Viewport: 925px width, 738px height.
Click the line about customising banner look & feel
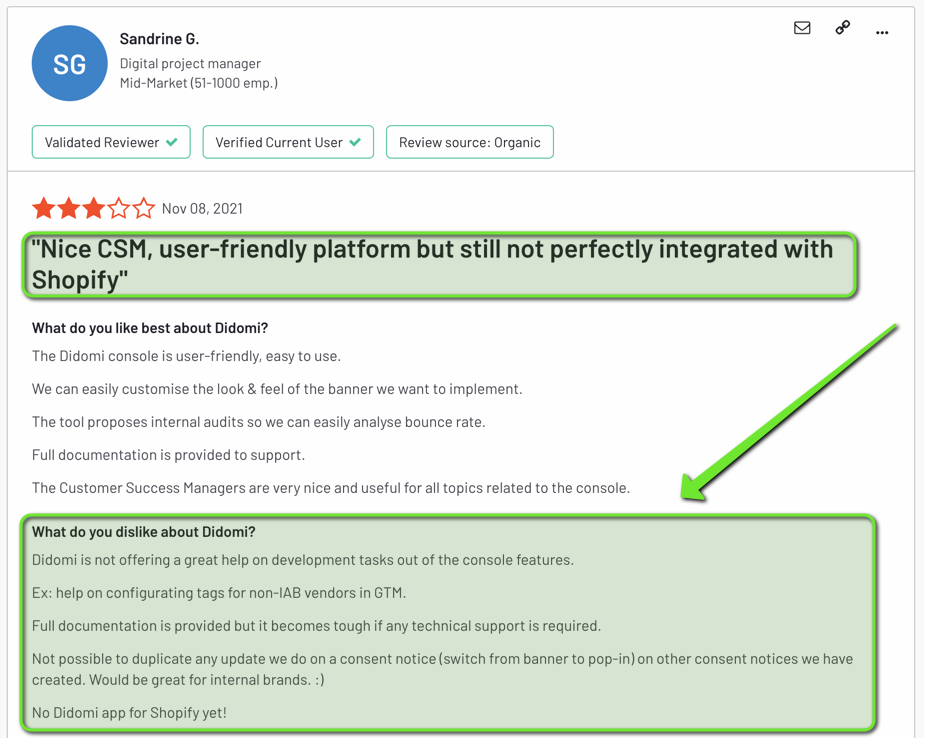click(277, 389)
